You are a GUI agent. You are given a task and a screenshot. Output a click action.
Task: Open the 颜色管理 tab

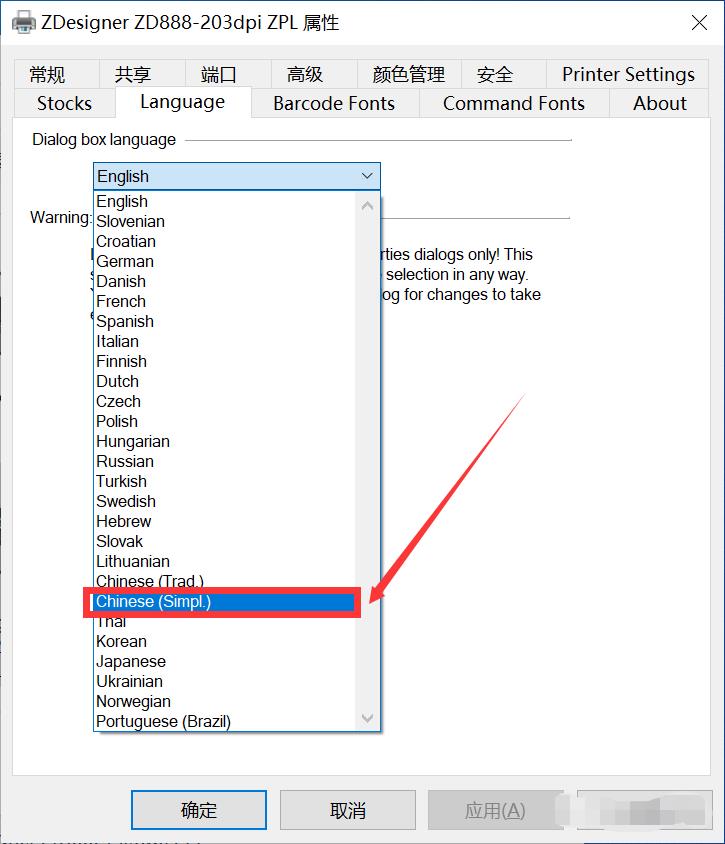(x=408, y=75)
